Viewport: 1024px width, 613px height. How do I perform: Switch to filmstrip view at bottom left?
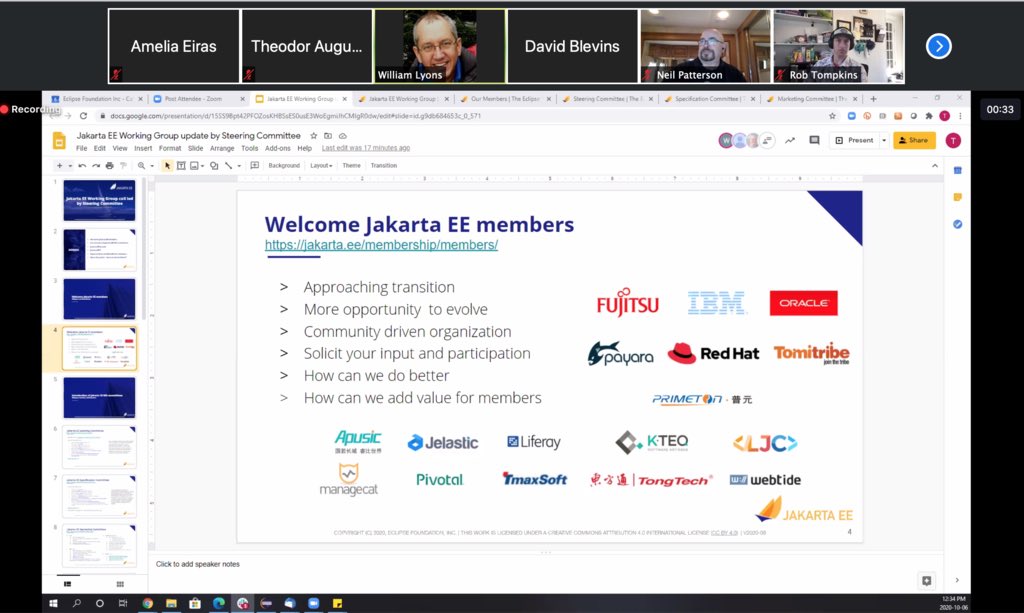67,584
